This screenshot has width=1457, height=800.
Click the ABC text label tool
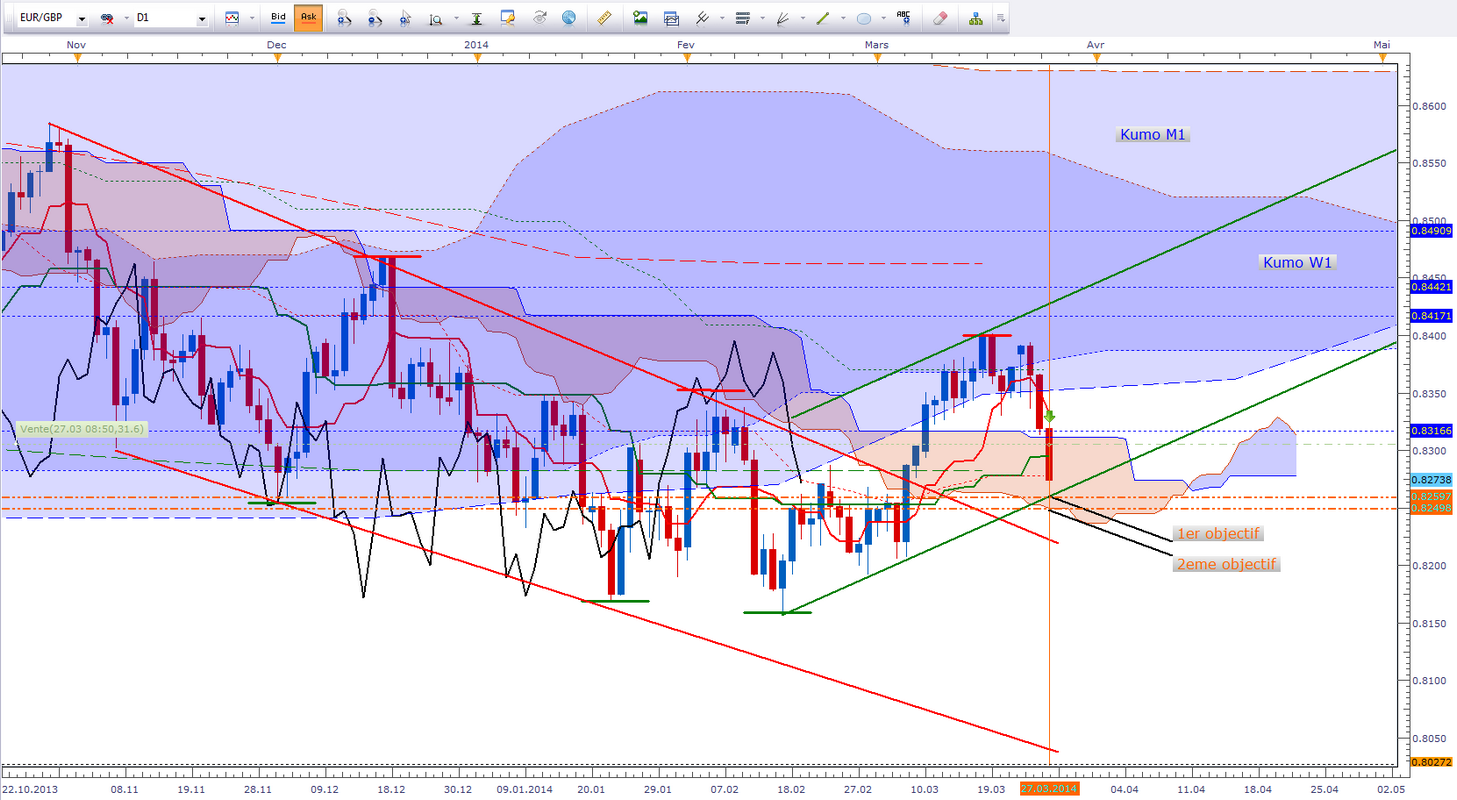[904, 18]
